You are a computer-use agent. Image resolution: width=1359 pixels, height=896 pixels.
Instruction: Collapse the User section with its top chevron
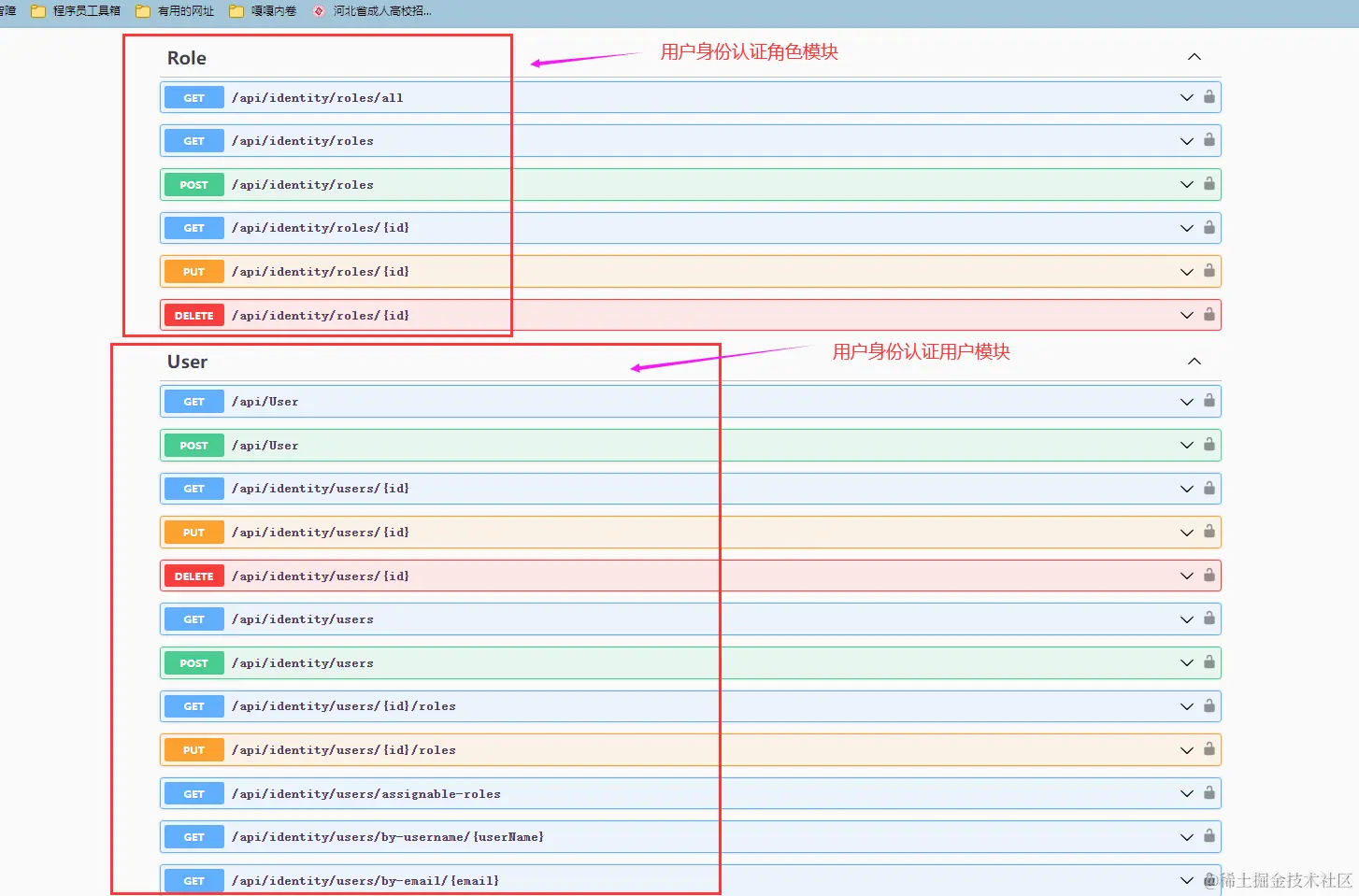click(1194, 361)
